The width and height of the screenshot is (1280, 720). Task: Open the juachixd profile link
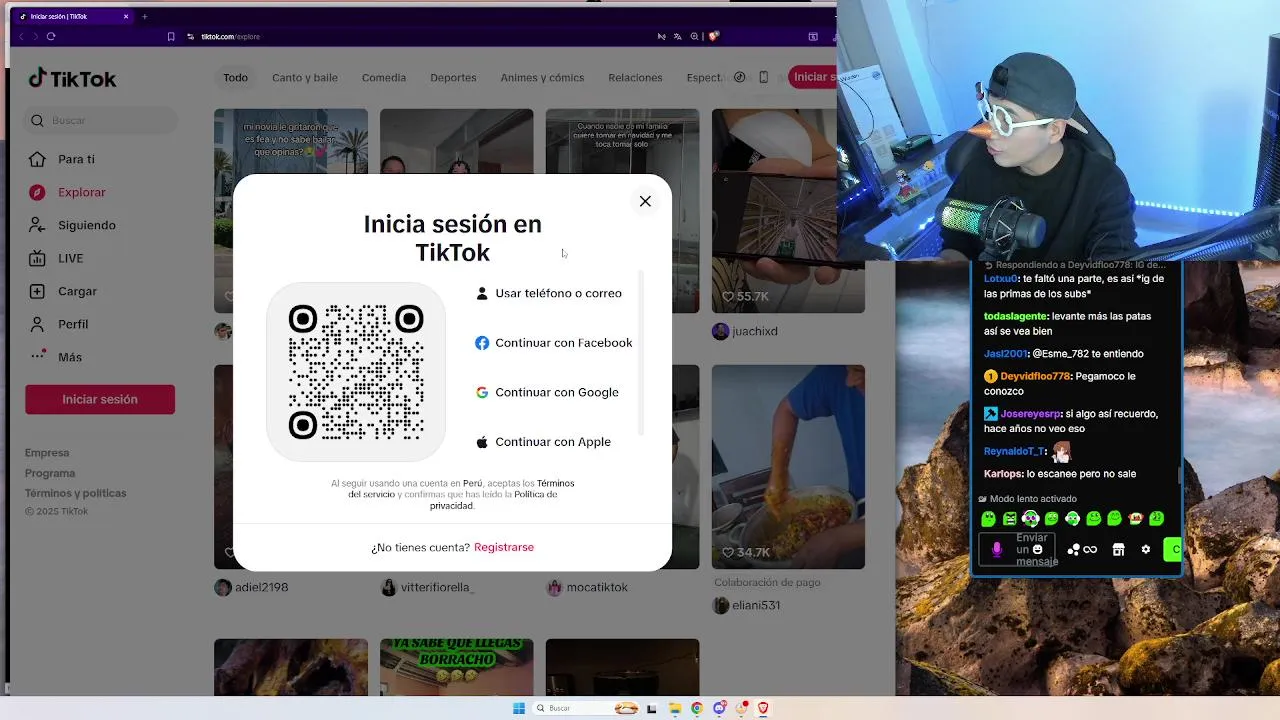pos(754,331)
